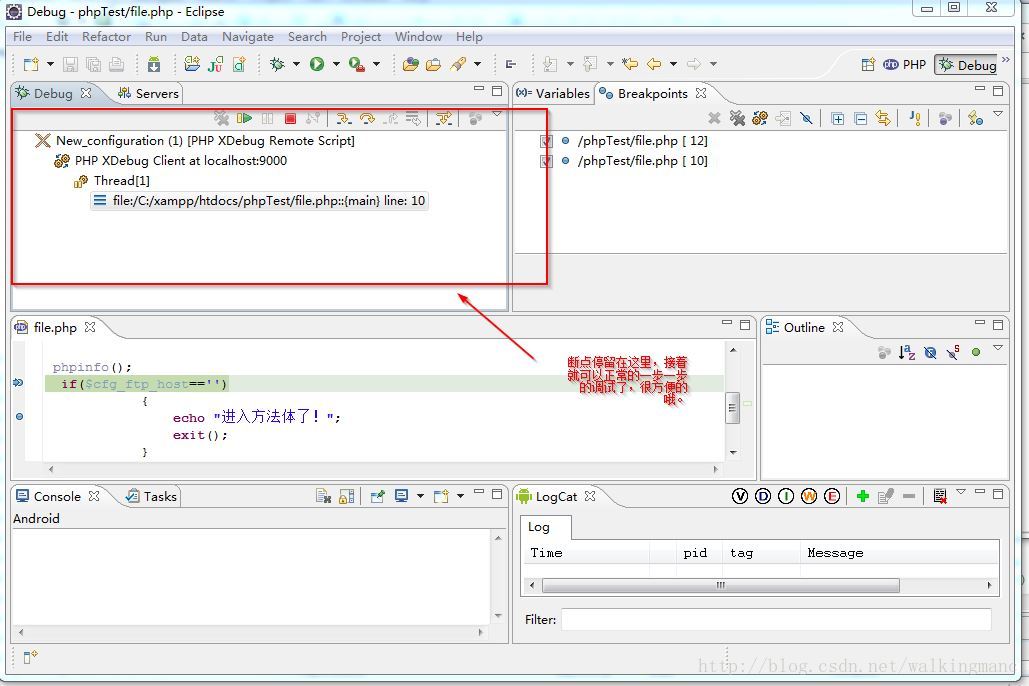The image size is (1029, 686).
Task: Click the New JUnit test icon
Action: (215, 64)
